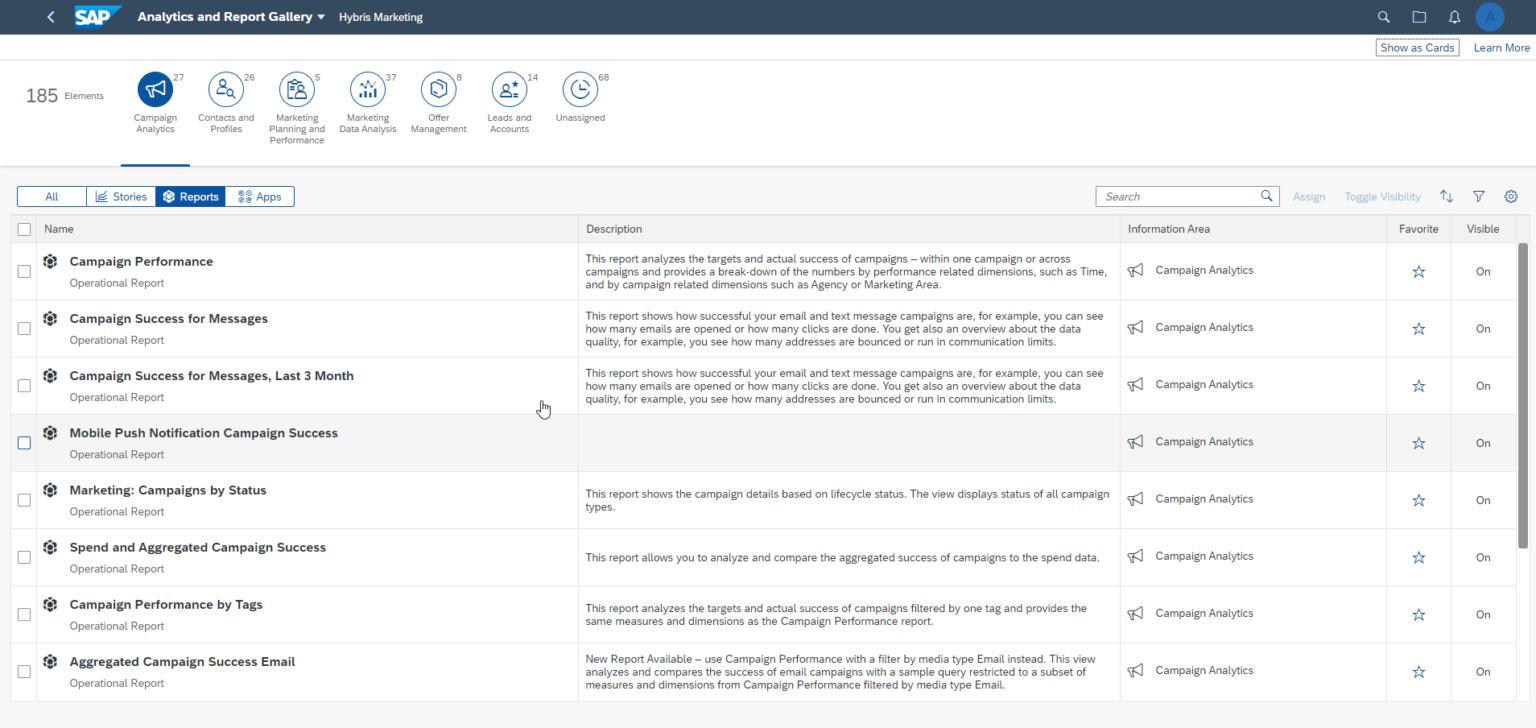1536x728 pixels.
Task: Click the sort icon beside the filter
Action: coord(1446,196)
